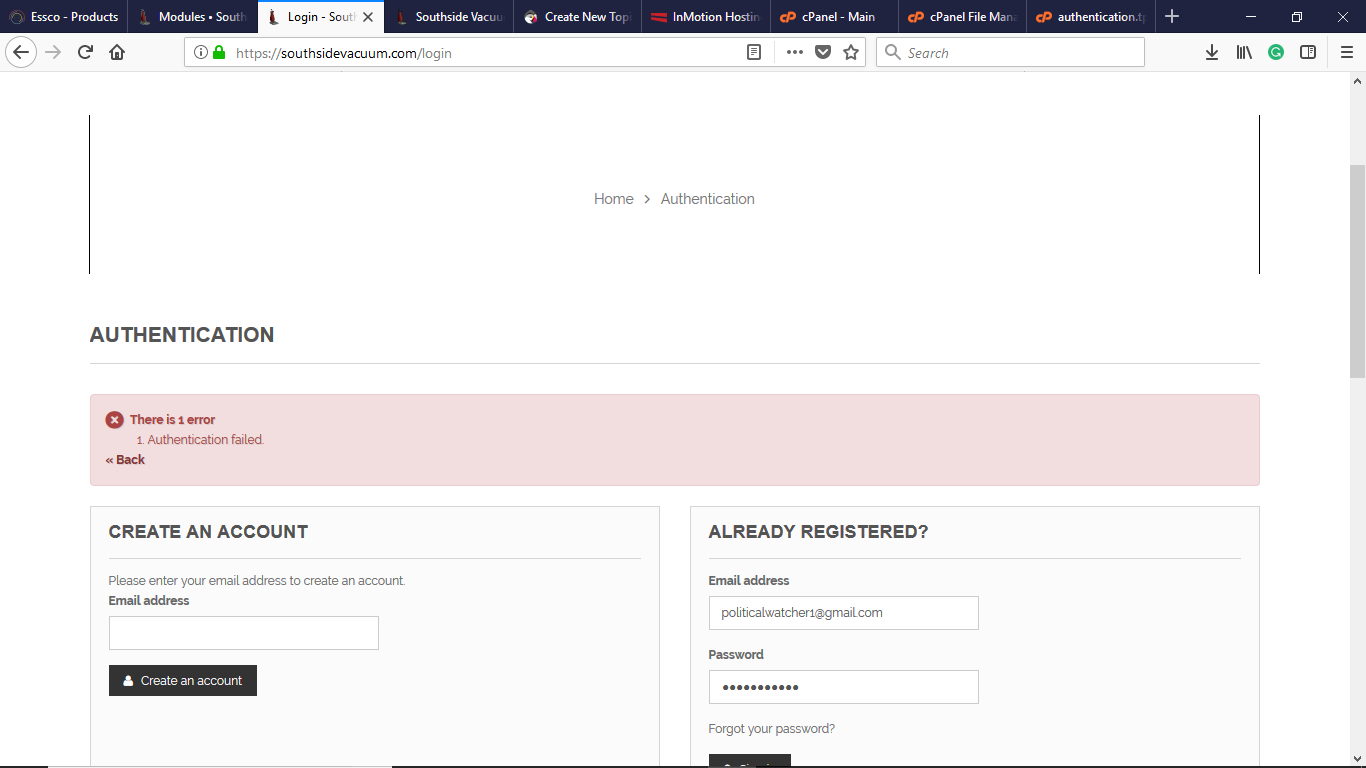Reload the current page

(85, 53)
